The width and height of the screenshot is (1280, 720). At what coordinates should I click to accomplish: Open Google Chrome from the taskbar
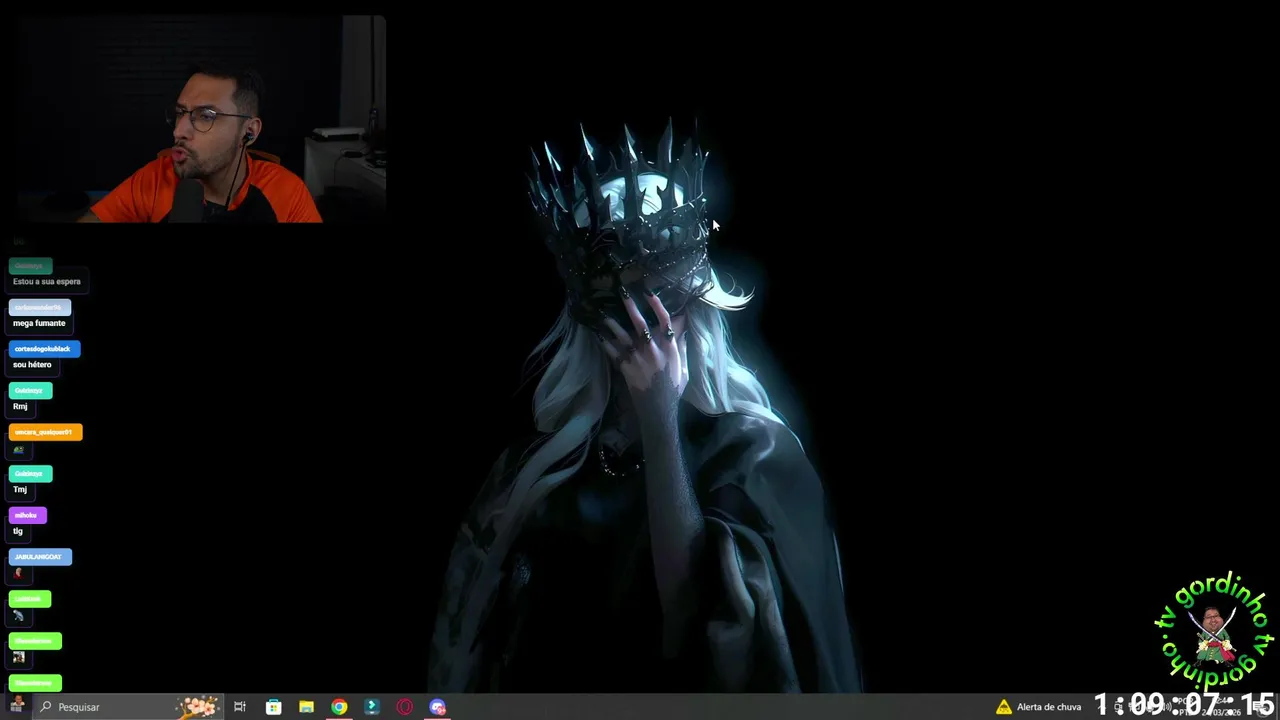[x=339, y=707]
